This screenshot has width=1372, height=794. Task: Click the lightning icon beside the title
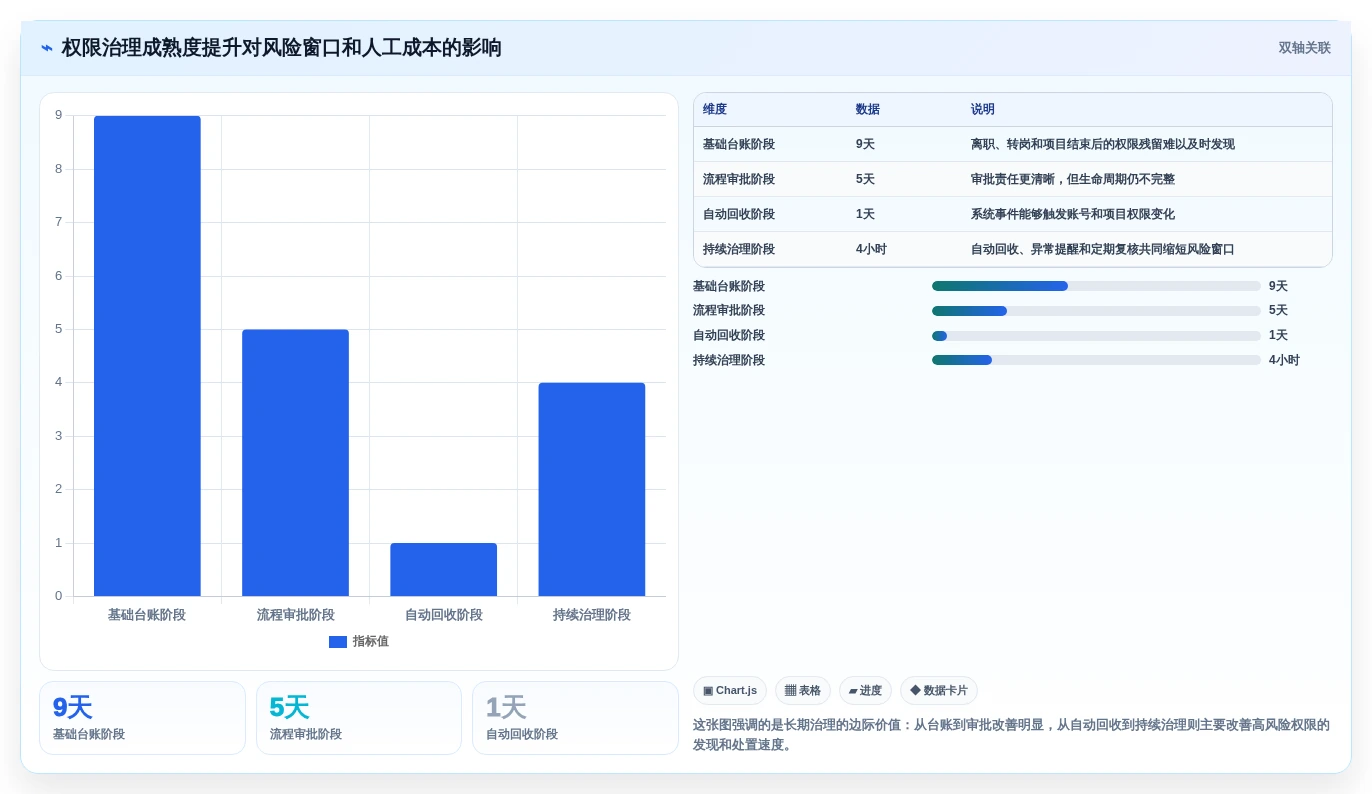pos(47,48)
